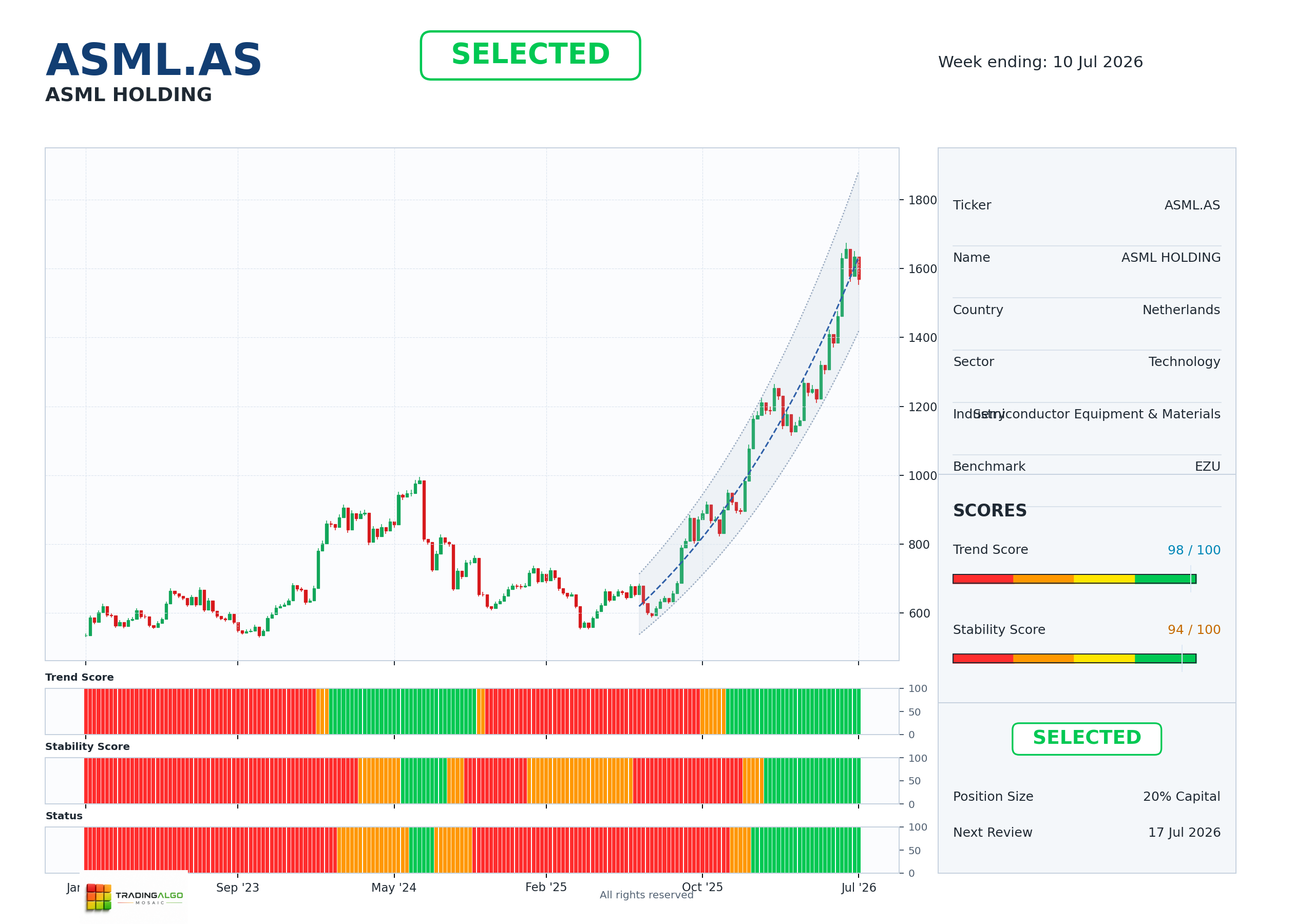The height and width of the screenshot is (924, 1294).
Task: Click the Status heatmap strip
Action: click(472, 850)
